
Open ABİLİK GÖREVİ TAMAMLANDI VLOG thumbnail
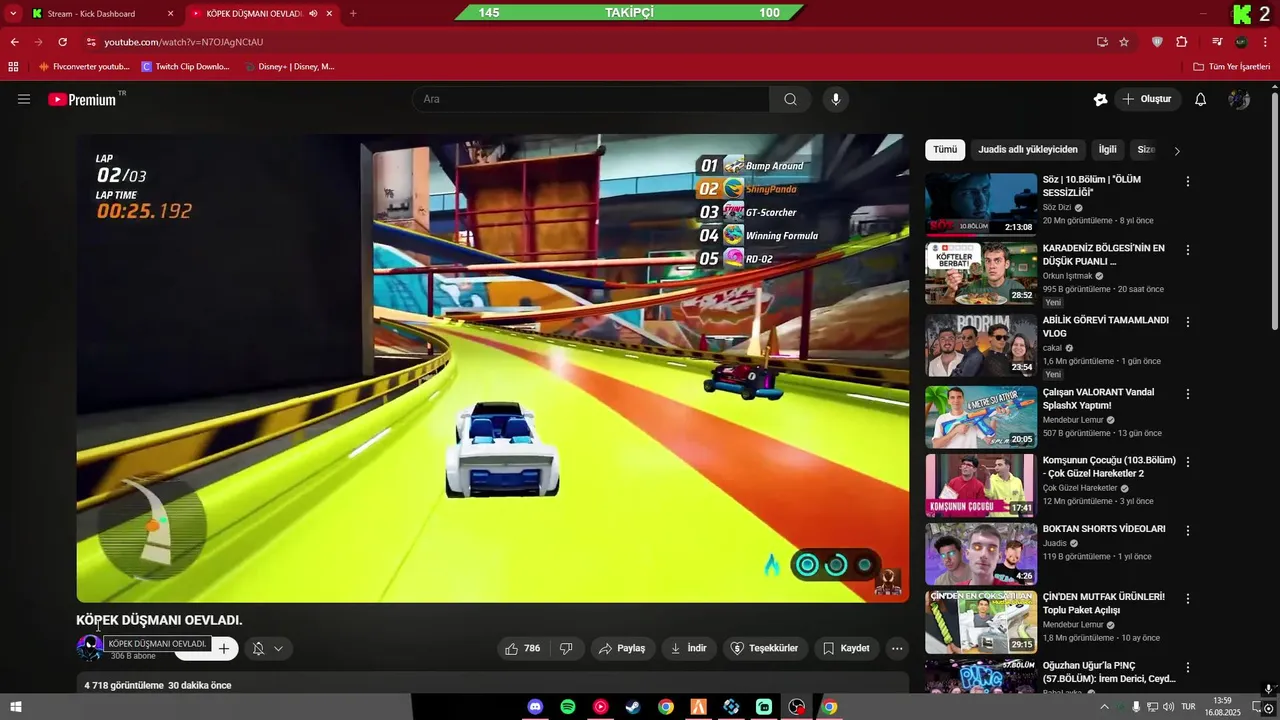pos(981,345)
